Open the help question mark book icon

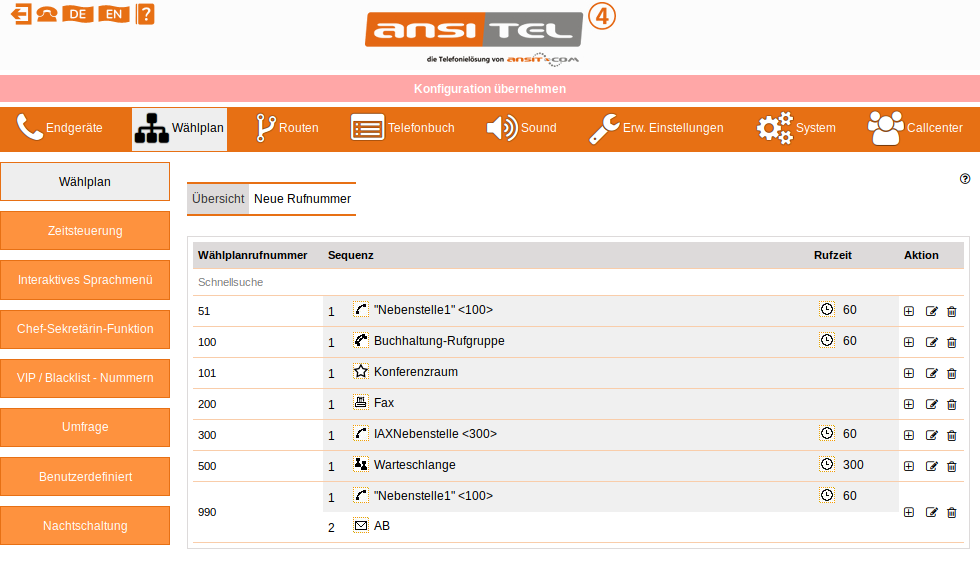145,14
